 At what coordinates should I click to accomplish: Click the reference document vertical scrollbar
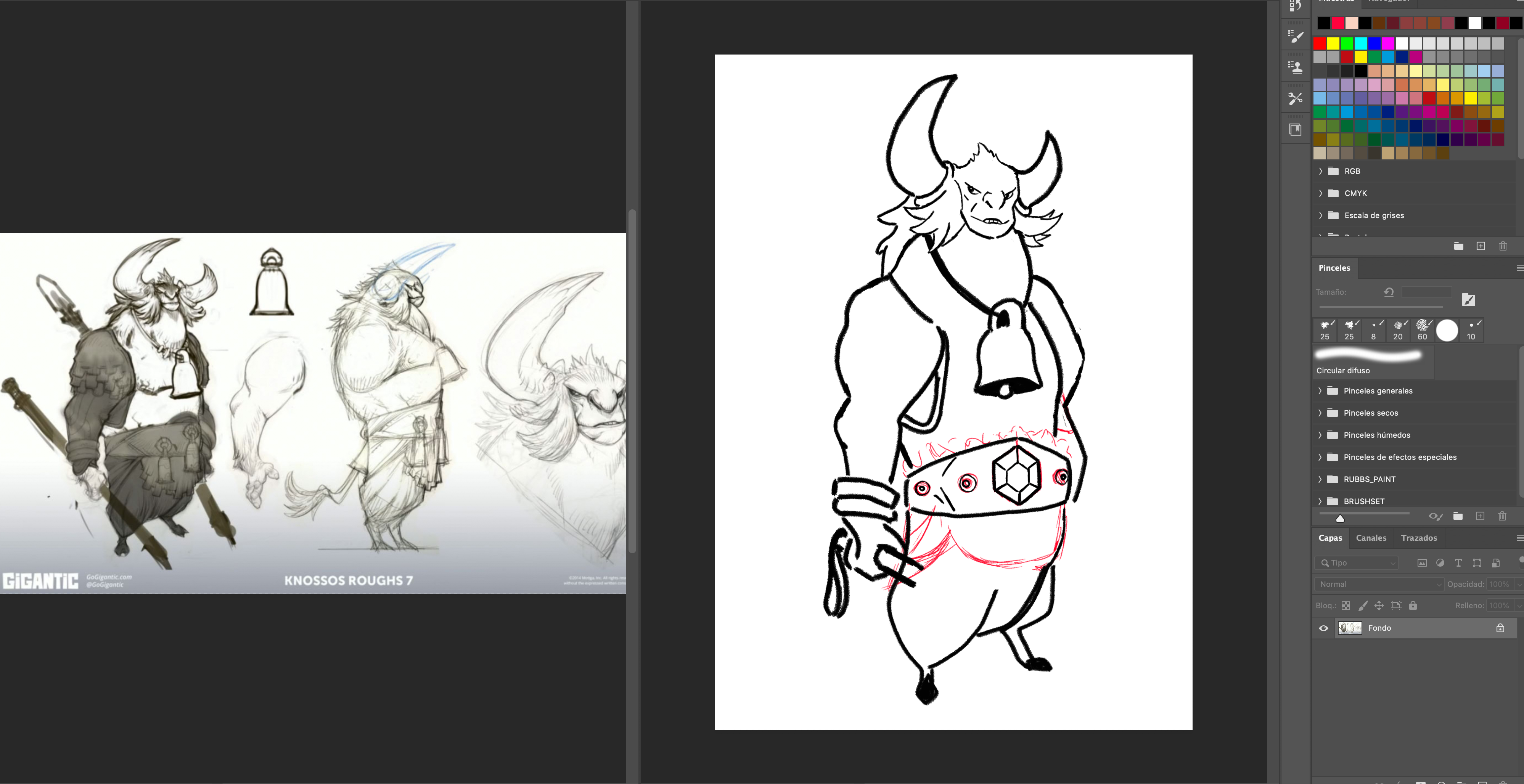pyautogui.click(x=632, y=382)
